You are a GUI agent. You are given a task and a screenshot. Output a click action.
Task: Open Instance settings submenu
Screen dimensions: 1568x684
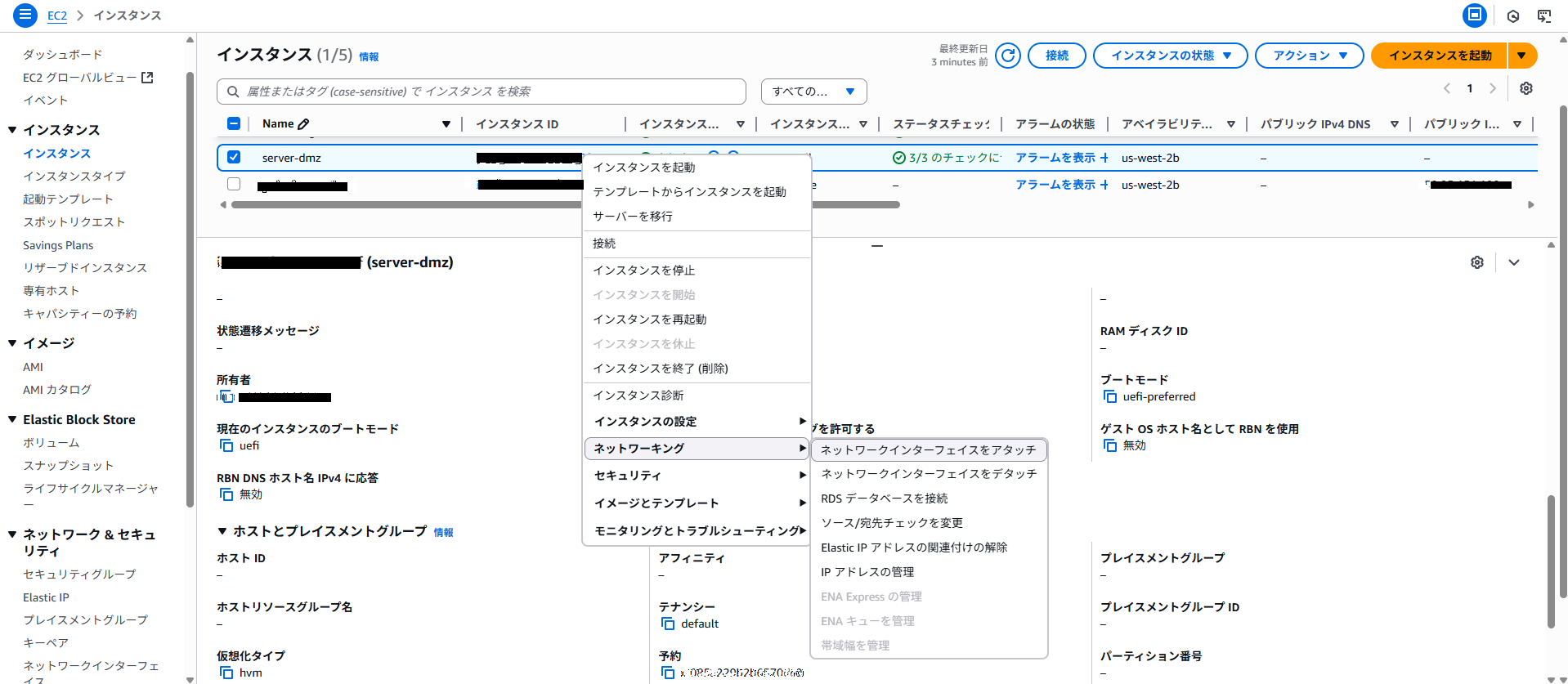click(697, 422)
